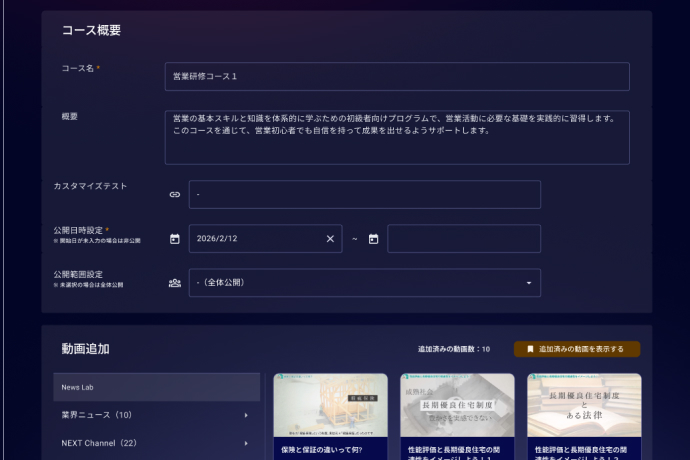Select the 保険と保証の違いって何? video thumbnail
The width and height of the screenshot is (690, 460).
pos(330,405)
